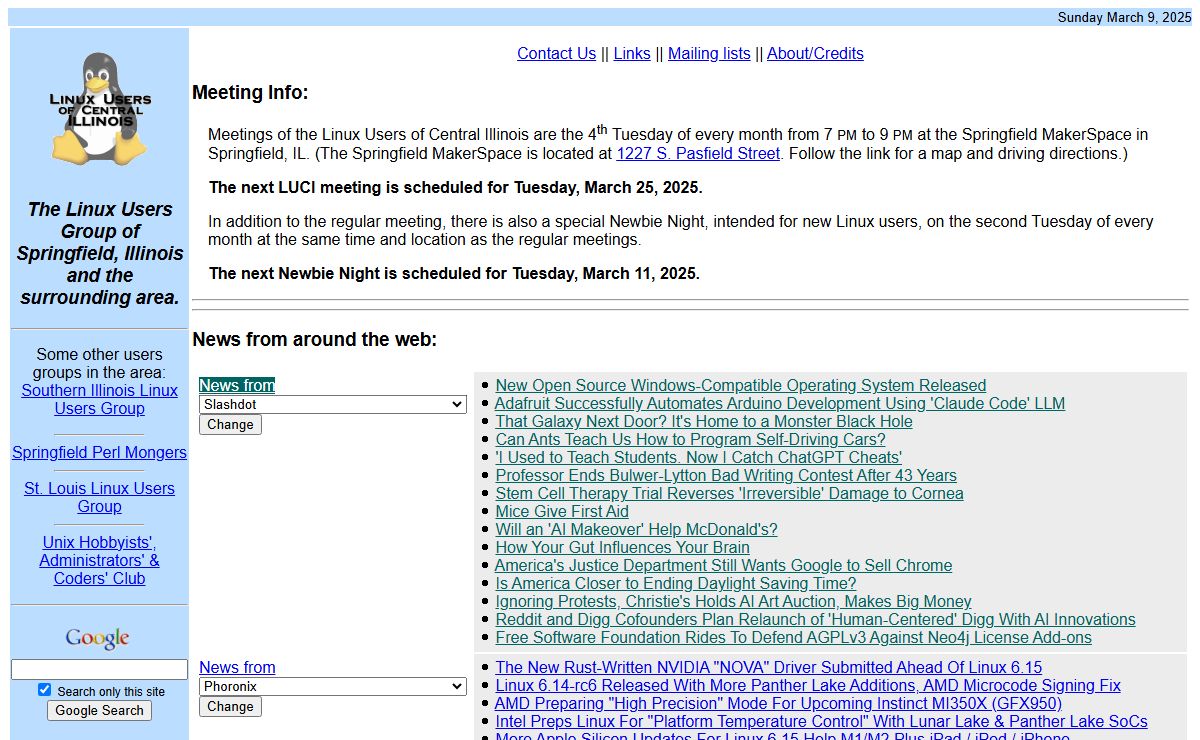Open the Free Software Foundation AGPLv3 story

click(x=793, y=638)
